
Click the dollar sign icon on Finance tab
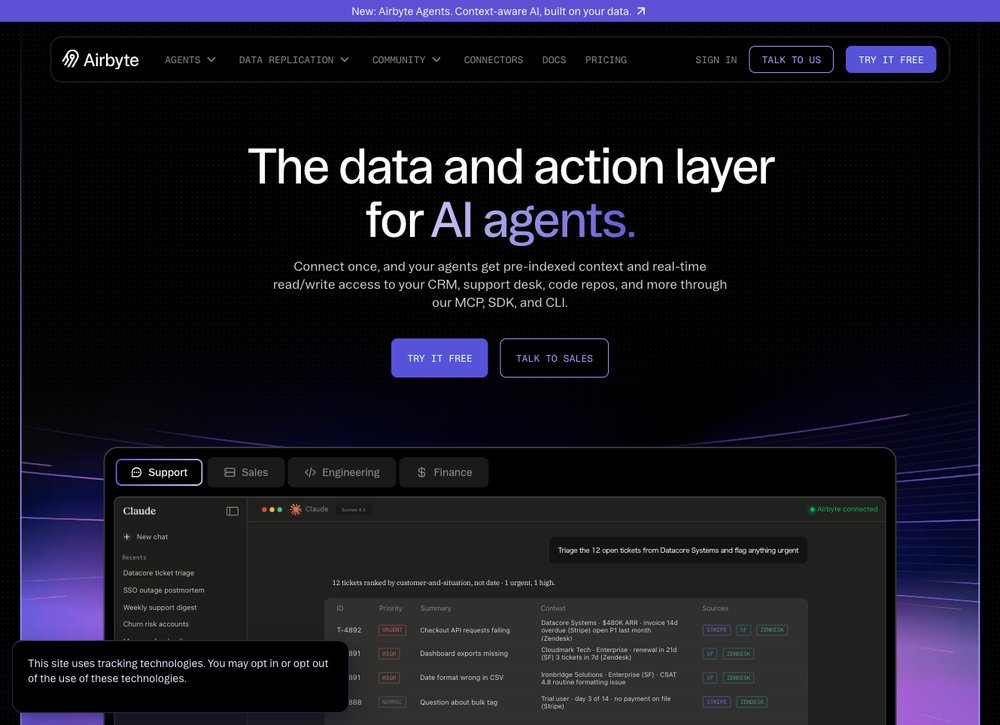422,472
